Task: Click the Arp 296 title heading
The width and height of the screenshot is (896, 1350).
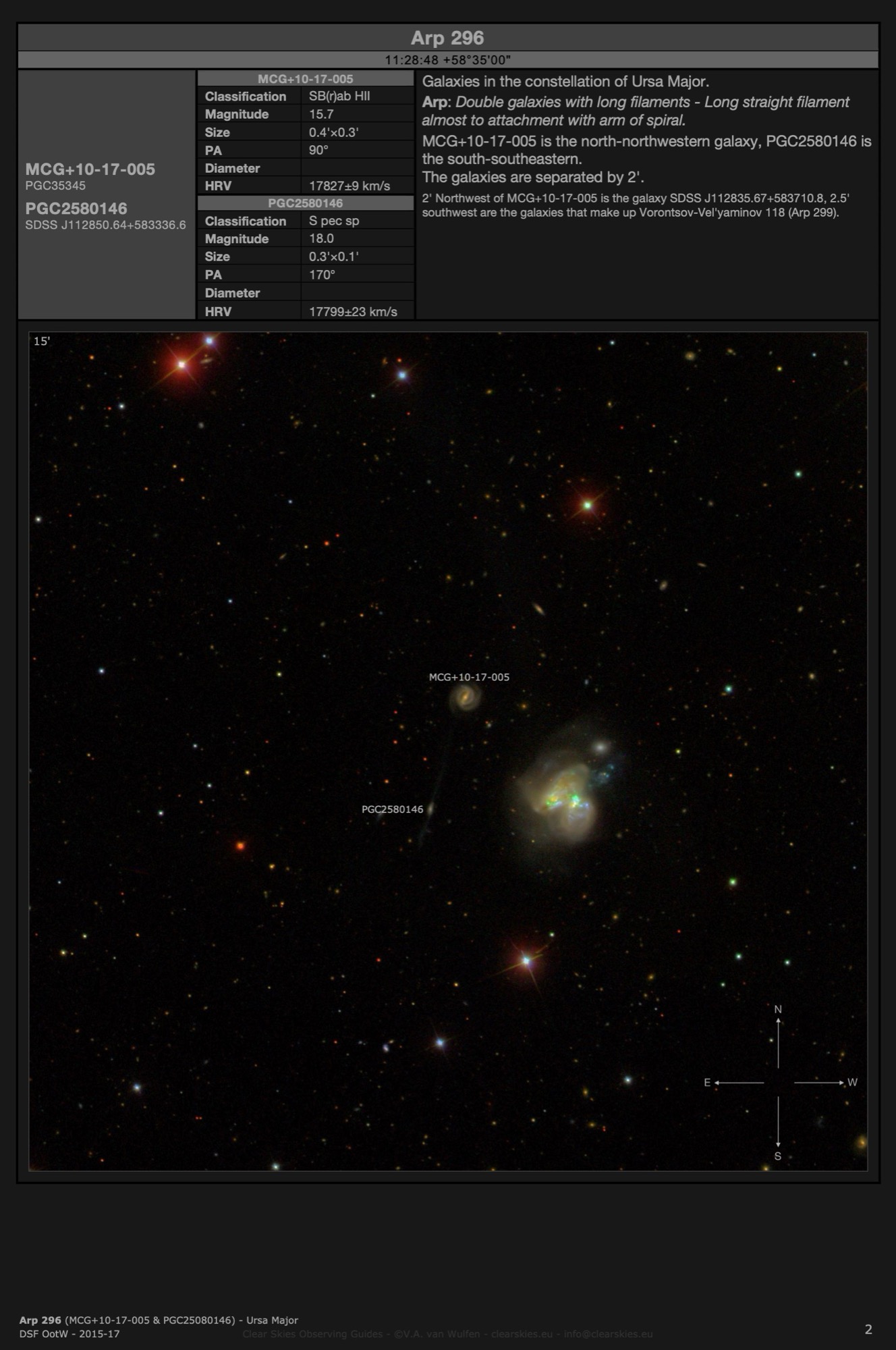Action: pos(447,38)
